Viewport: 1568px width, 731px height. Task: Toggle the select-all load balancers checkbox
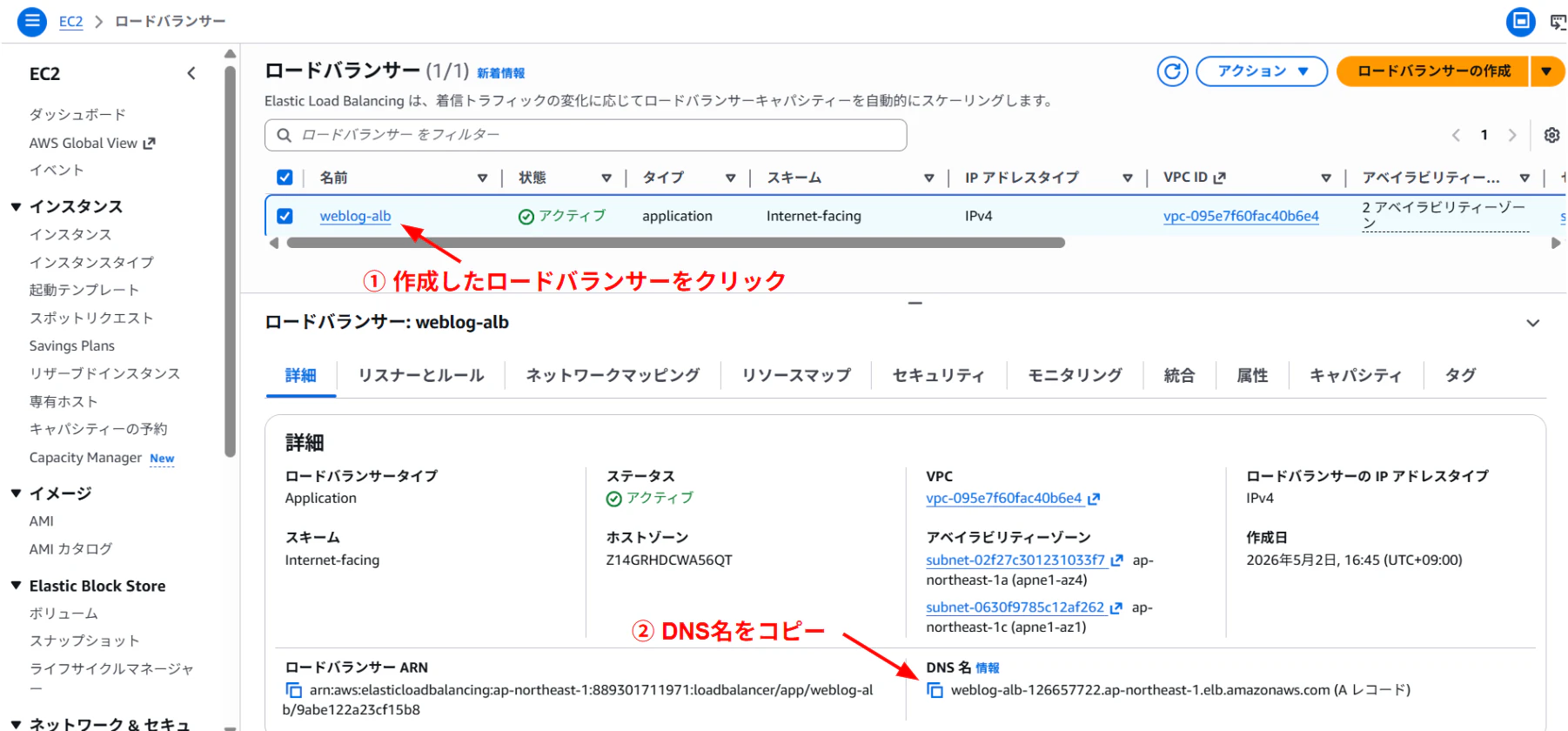click(x=285, y=178)
